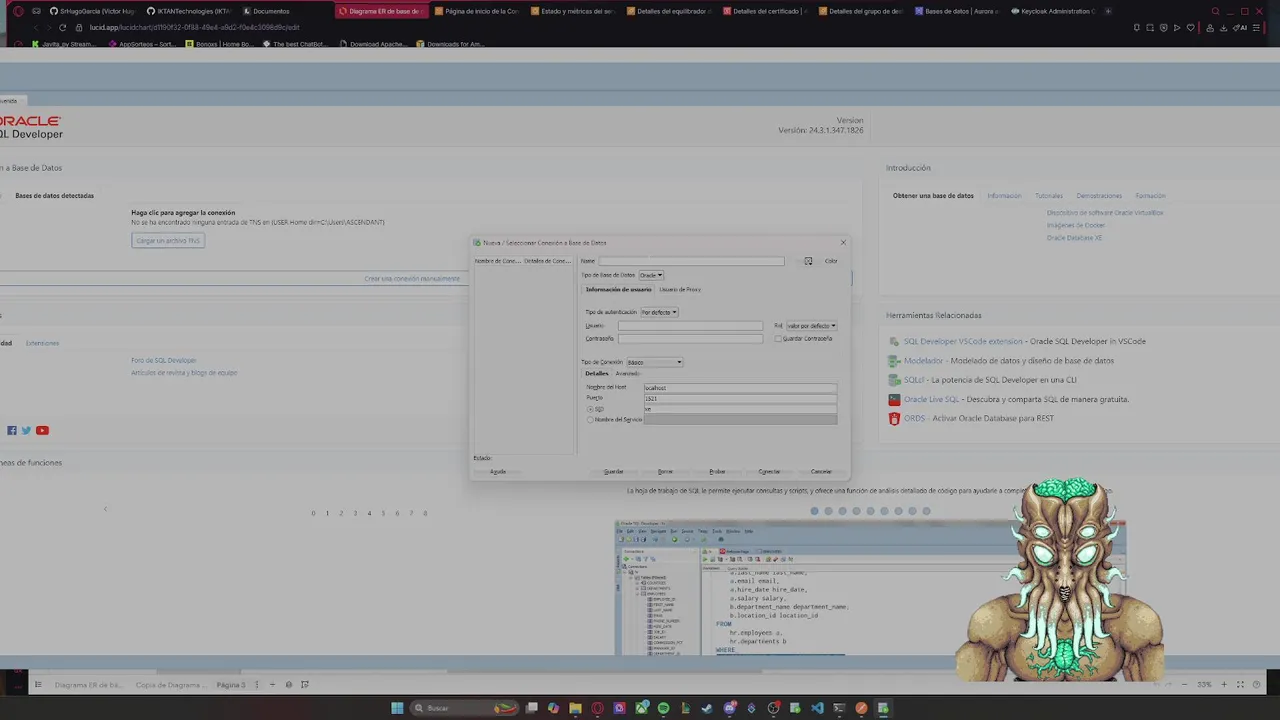The width and height of the screenshot is (1280, 720).
Task: Open Visual Studio Code from the taskbar
Action: coord(817,708)
